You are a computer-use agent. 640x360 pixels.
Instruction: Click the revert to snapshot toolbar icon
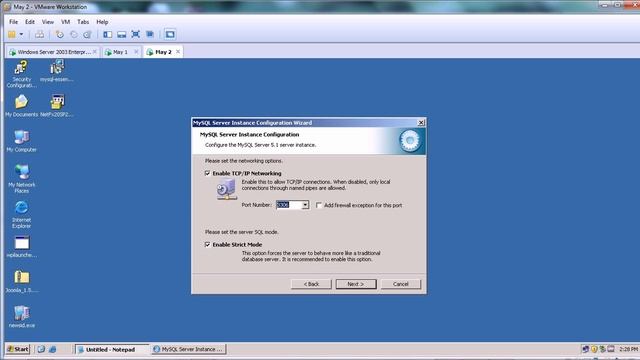point(73,34)
